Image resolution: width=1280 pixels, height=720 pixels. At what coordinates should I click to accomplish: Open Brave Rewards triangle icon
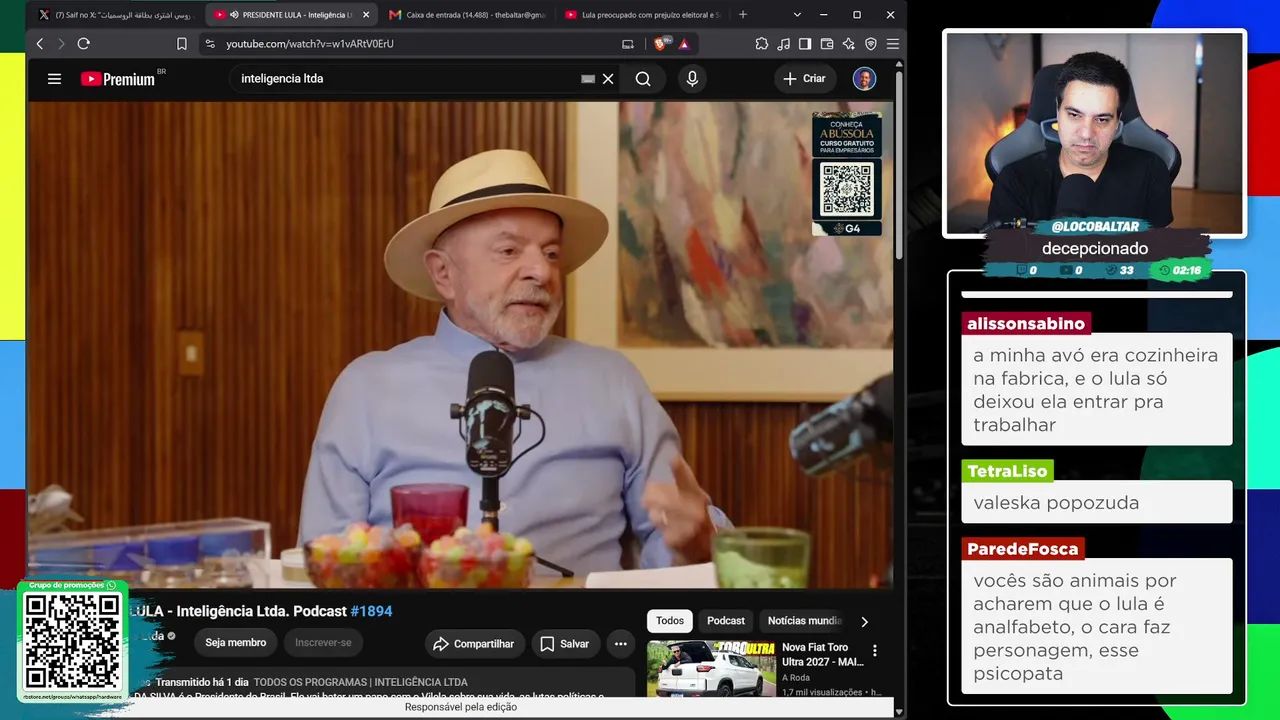(684, 44)
